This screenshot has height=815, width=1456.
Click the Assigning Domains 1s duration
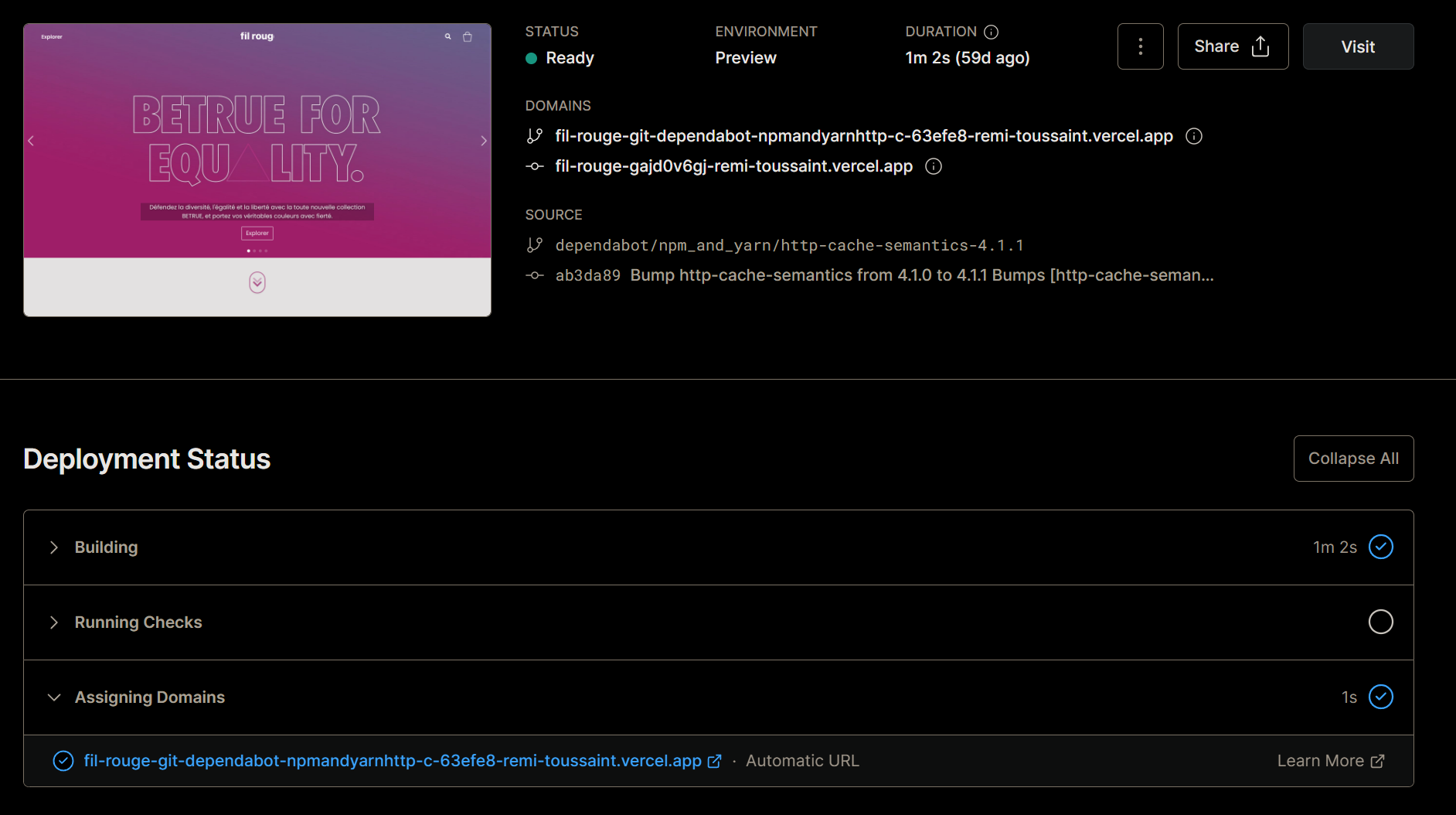click(x=1349, y=697)
